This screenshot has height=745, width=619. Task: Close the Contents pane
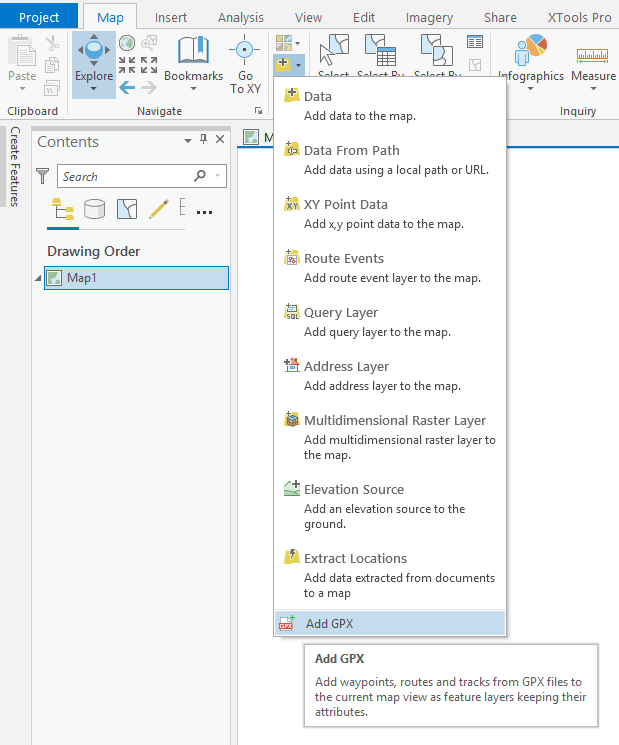pos(220,139)
